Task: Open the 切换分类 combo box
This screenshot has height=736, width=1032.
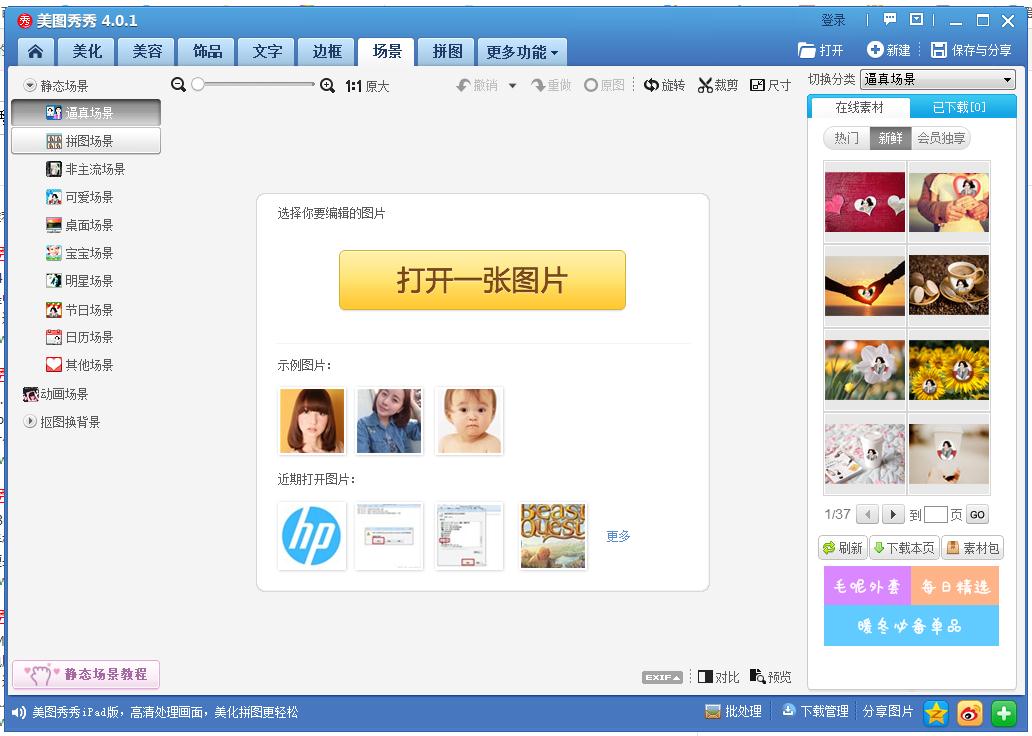Action: click(x=937, y=80)
